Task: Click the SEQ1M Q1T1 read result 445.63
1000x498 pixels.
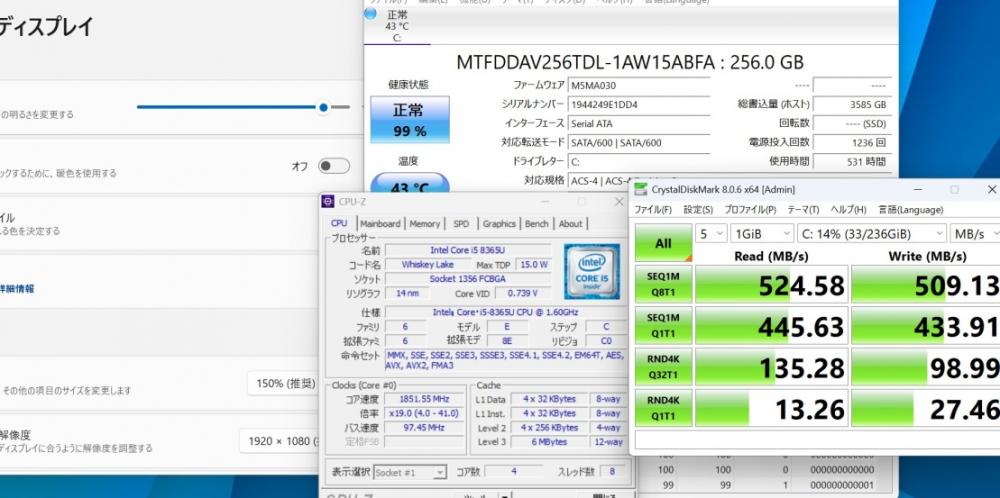Action: 771,325
